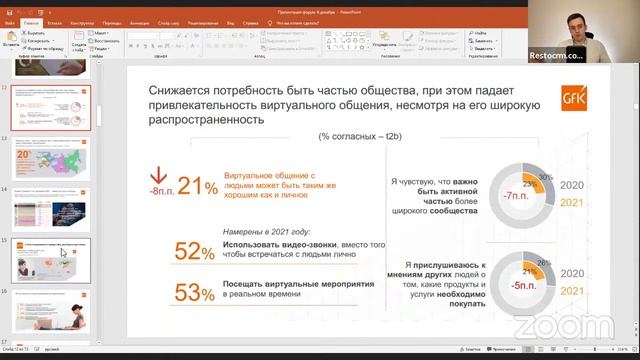Open the Справка ribbon tab
Image resolution: width=640 pixels, height=360 pixels.
pyautogui.click(x=250, y=23)
